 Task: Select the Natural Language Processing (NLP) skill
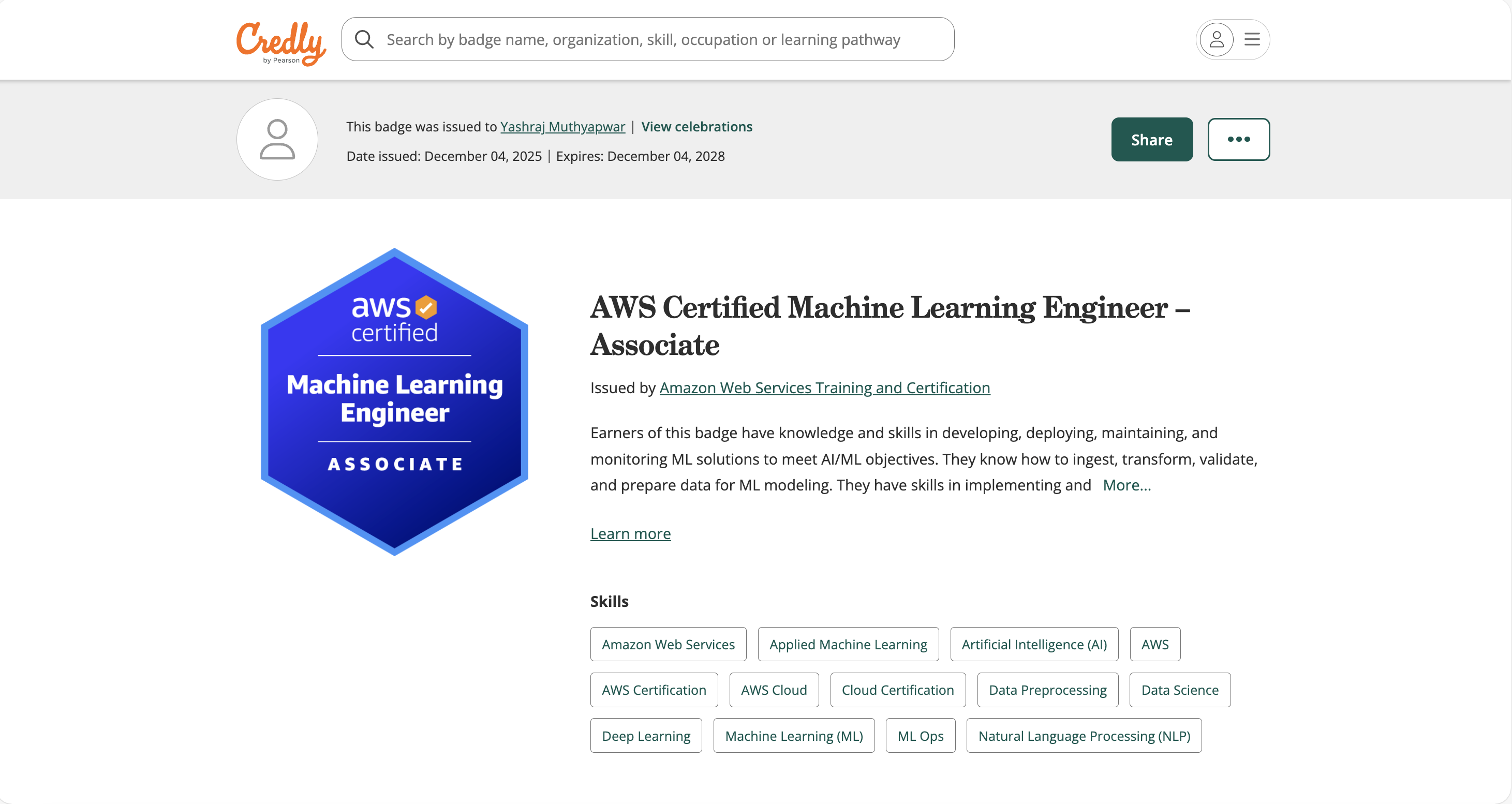pos(1084,735)
